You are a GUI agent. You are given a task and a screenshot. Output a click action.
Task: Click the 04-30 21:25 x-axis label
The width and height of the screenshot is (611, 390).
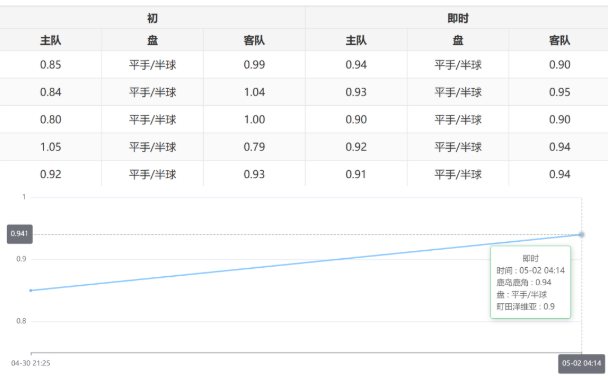click(x=30, y=363)
